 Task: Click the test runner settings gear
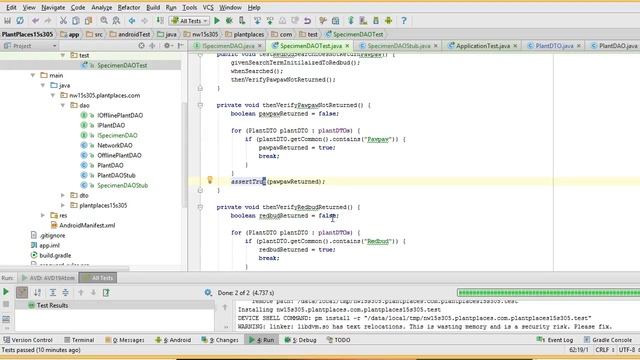coord(208,292)
